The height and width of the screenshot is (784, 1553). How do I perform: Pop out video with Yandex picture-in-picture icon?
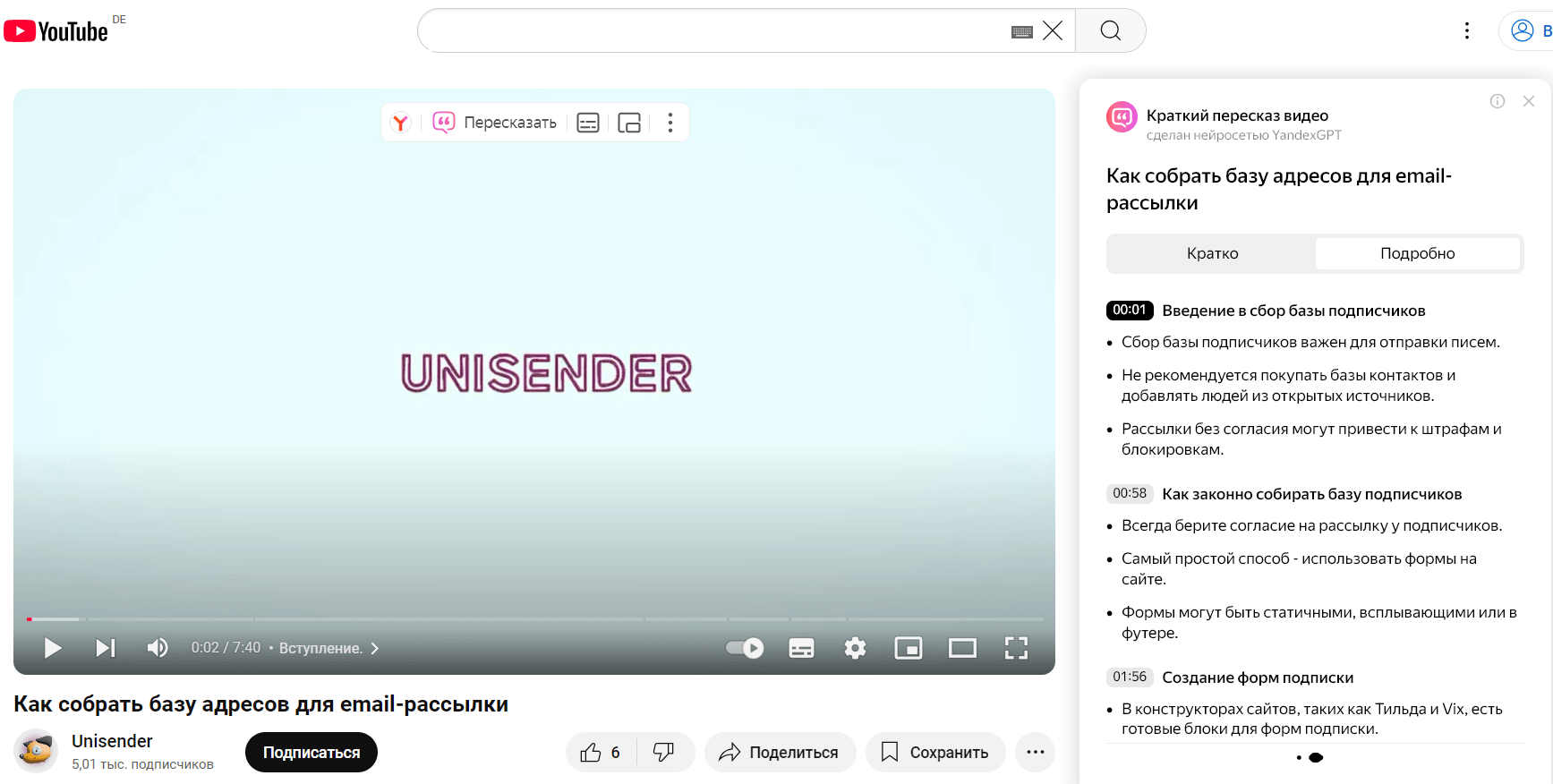click(x=629, y=123)
